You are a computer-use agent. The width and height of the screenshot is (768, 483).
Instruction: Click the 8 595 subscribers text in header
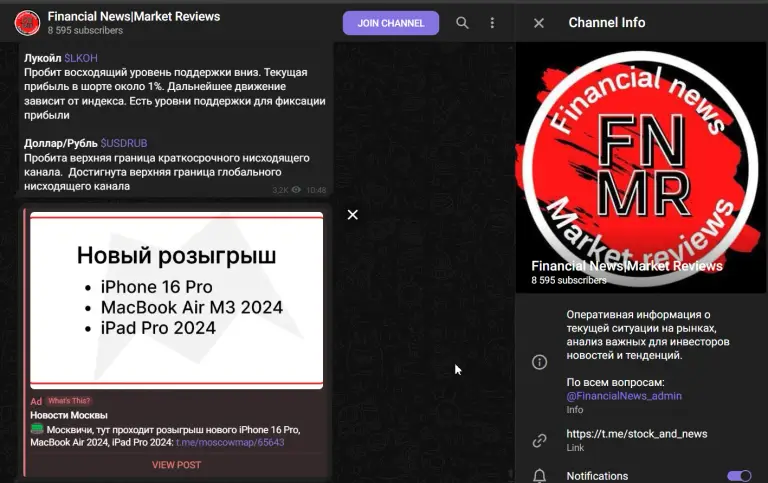coord(85,30)
